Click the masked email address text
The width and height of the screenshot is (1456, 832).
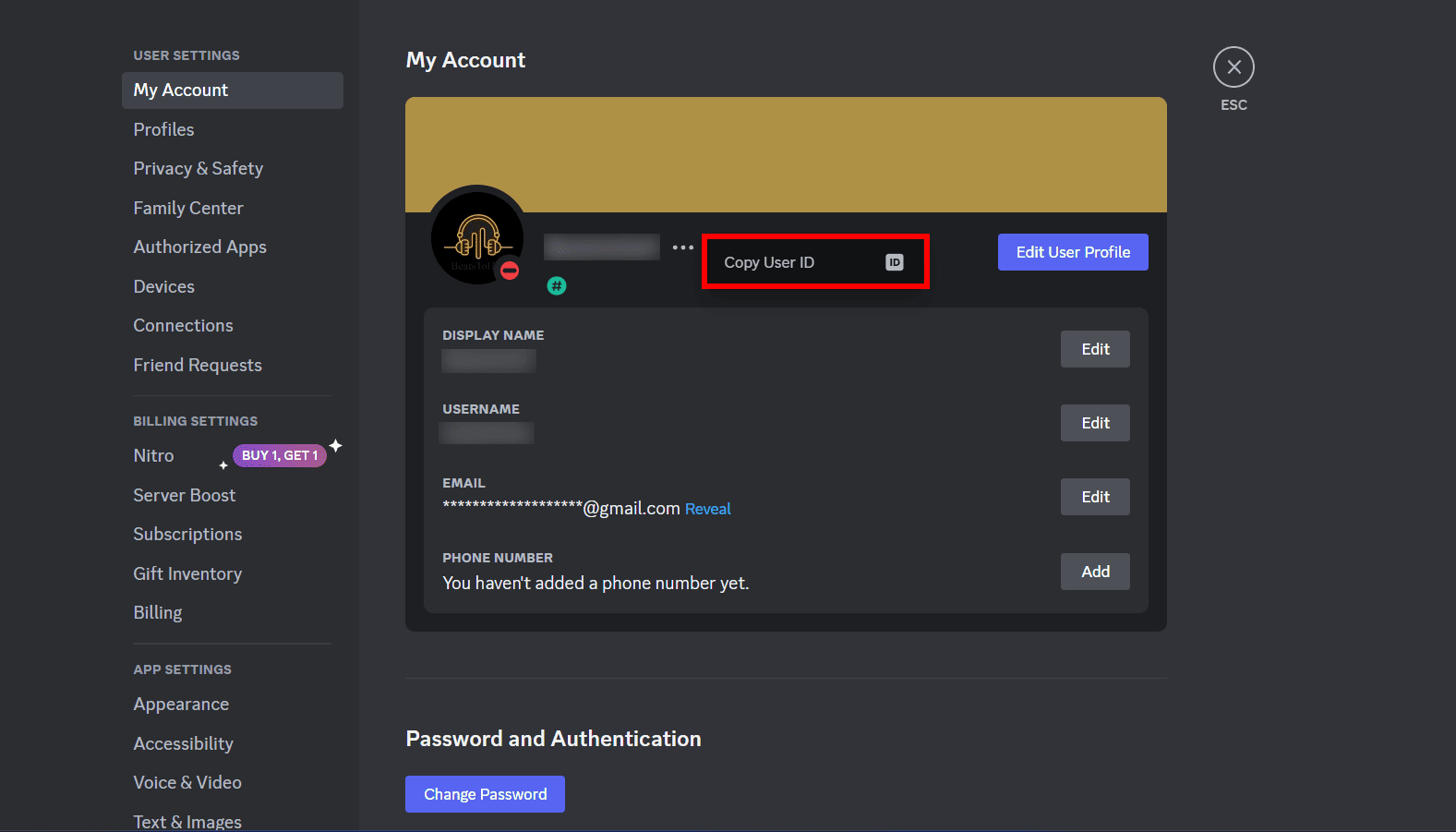pyautogui.click(x=561, y=508)
